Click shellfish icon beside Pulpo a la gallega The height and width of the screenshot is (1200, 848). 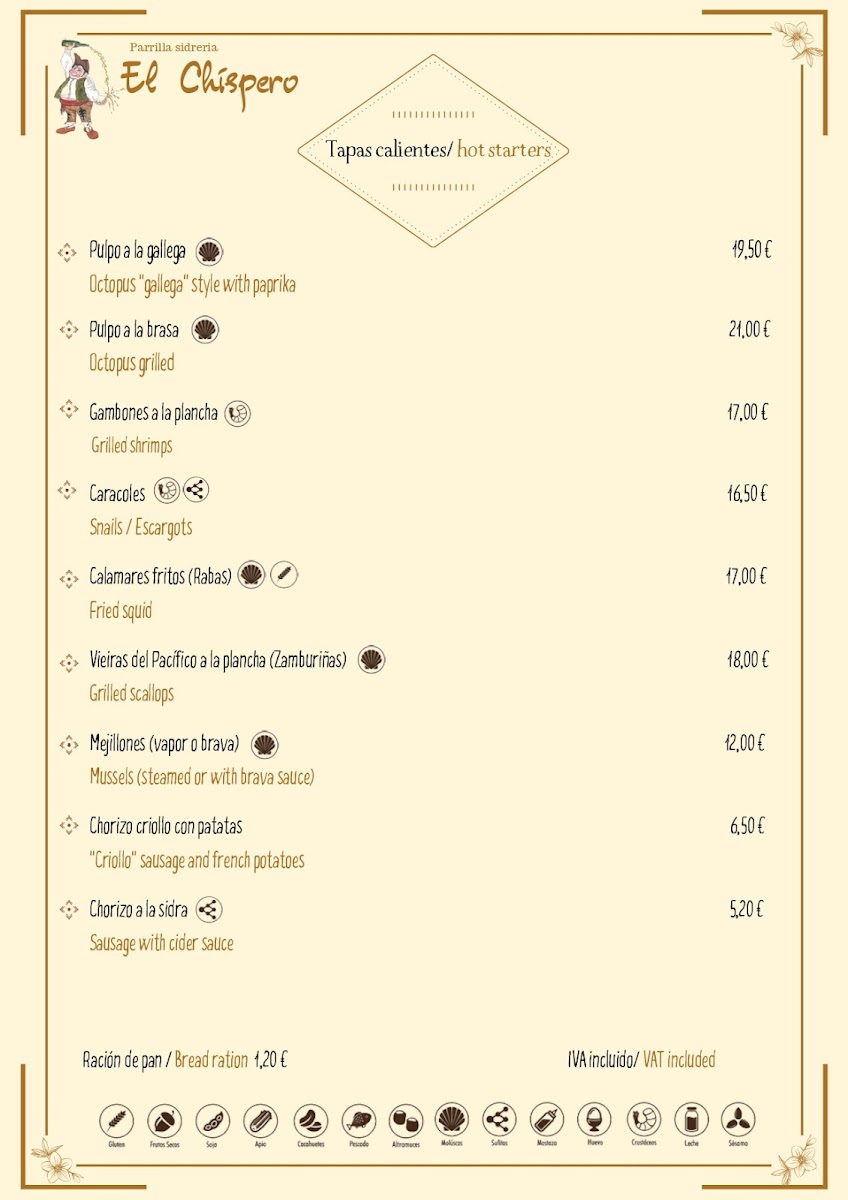click(x=210, y=251)
